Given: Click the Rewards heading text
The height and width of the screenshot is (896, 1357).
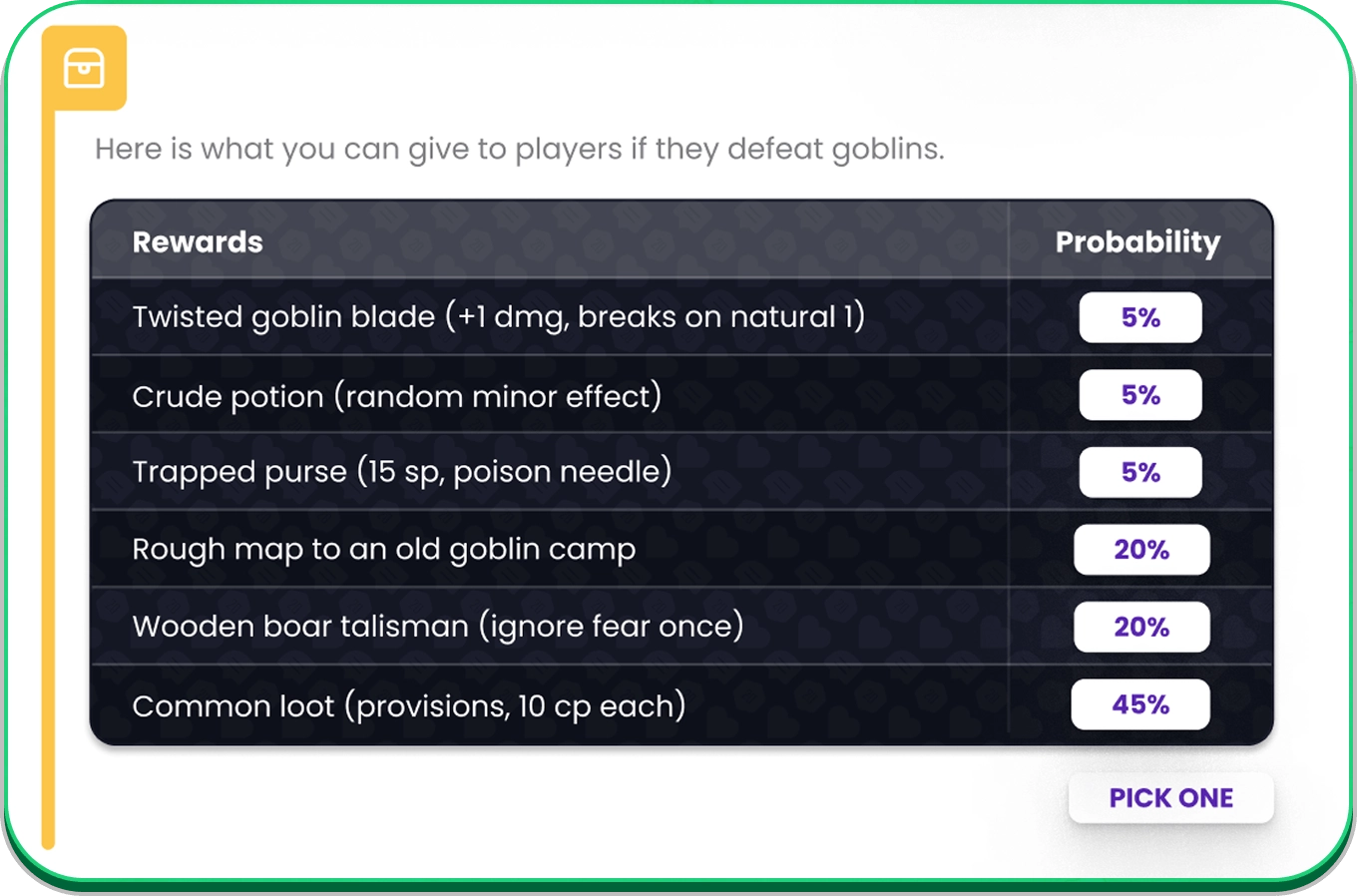Looking at the screenshot, I should [198, 241].
